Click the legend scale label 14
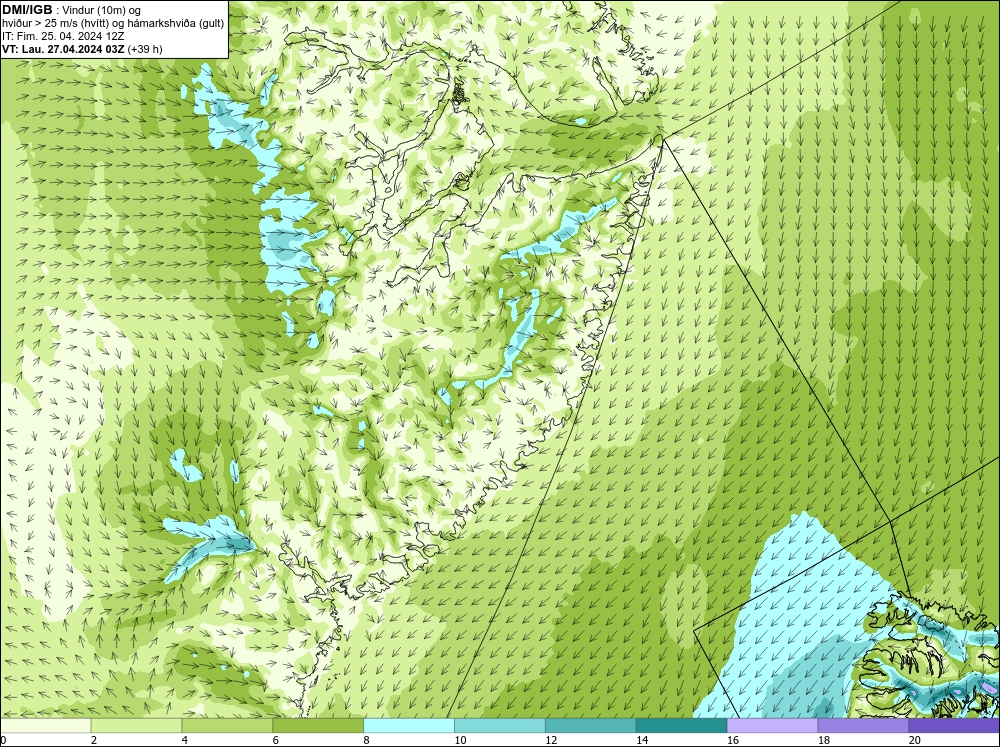Image resolution: width=1000 pixels, height=747 pixels. (x=642, y=740)
